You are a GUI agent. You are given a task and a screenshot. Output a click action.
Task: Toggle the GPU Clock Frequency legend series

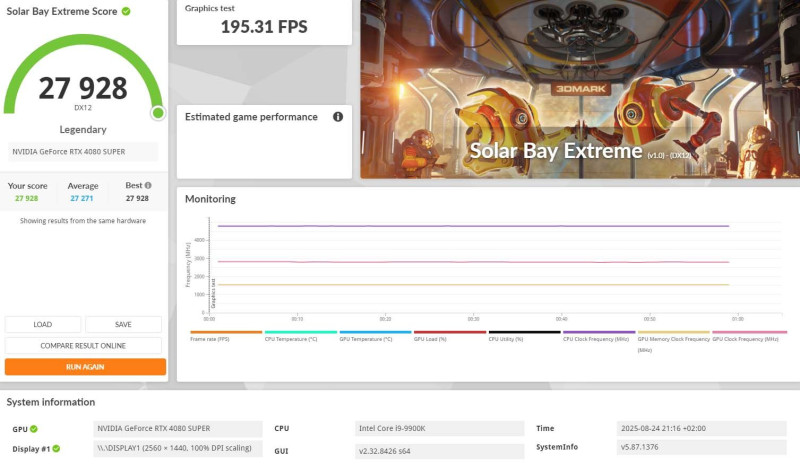click(749, 336)
